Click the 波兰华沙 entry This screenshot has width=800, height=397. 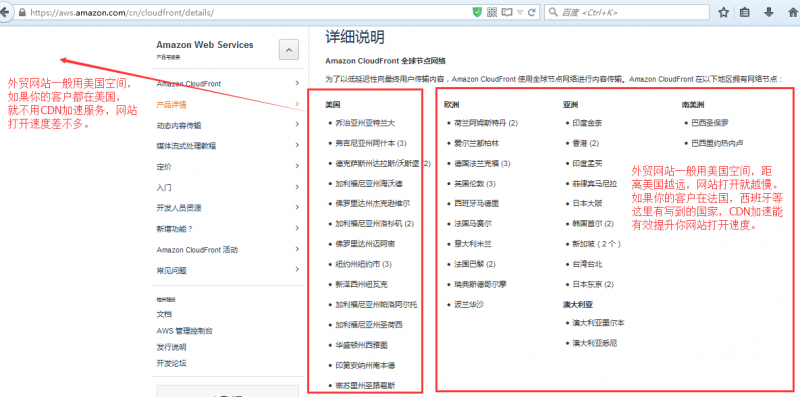[468, 304]
